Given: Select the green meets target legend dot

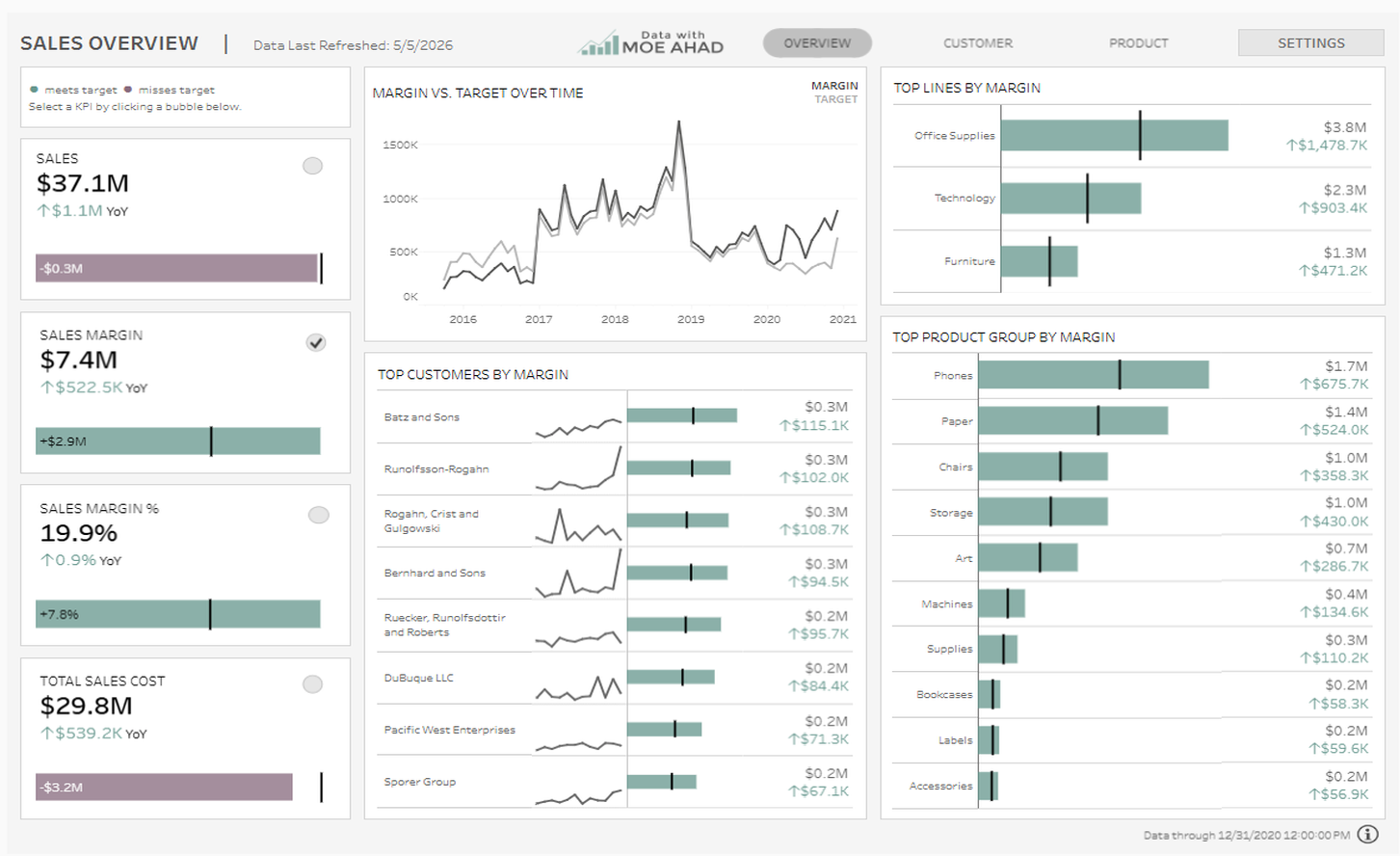Looking at the screenshot, I should click(x=35, y=90).
